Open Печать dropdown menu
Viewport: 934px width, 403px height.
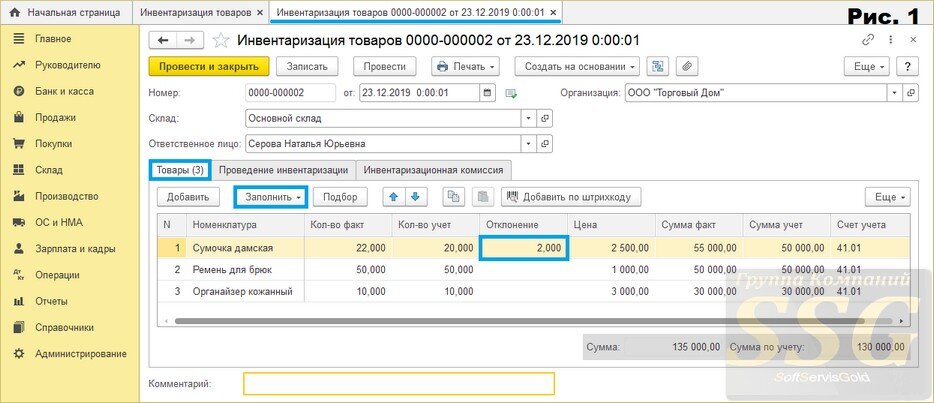[466, 66]
